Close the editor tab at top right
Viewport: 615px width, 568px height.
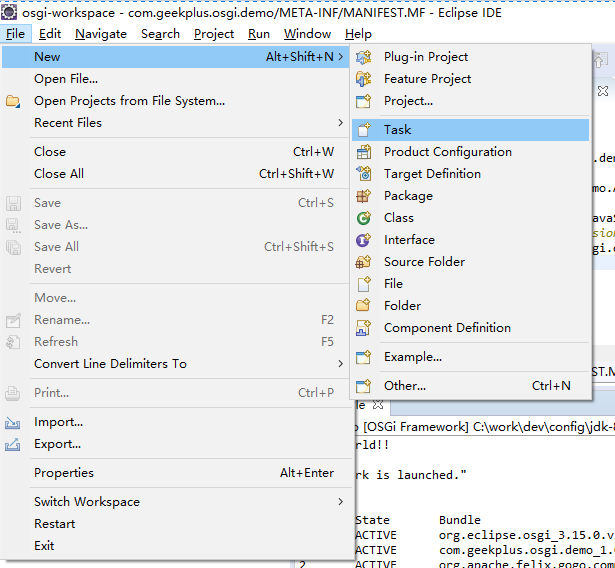[x=603, y=91]
